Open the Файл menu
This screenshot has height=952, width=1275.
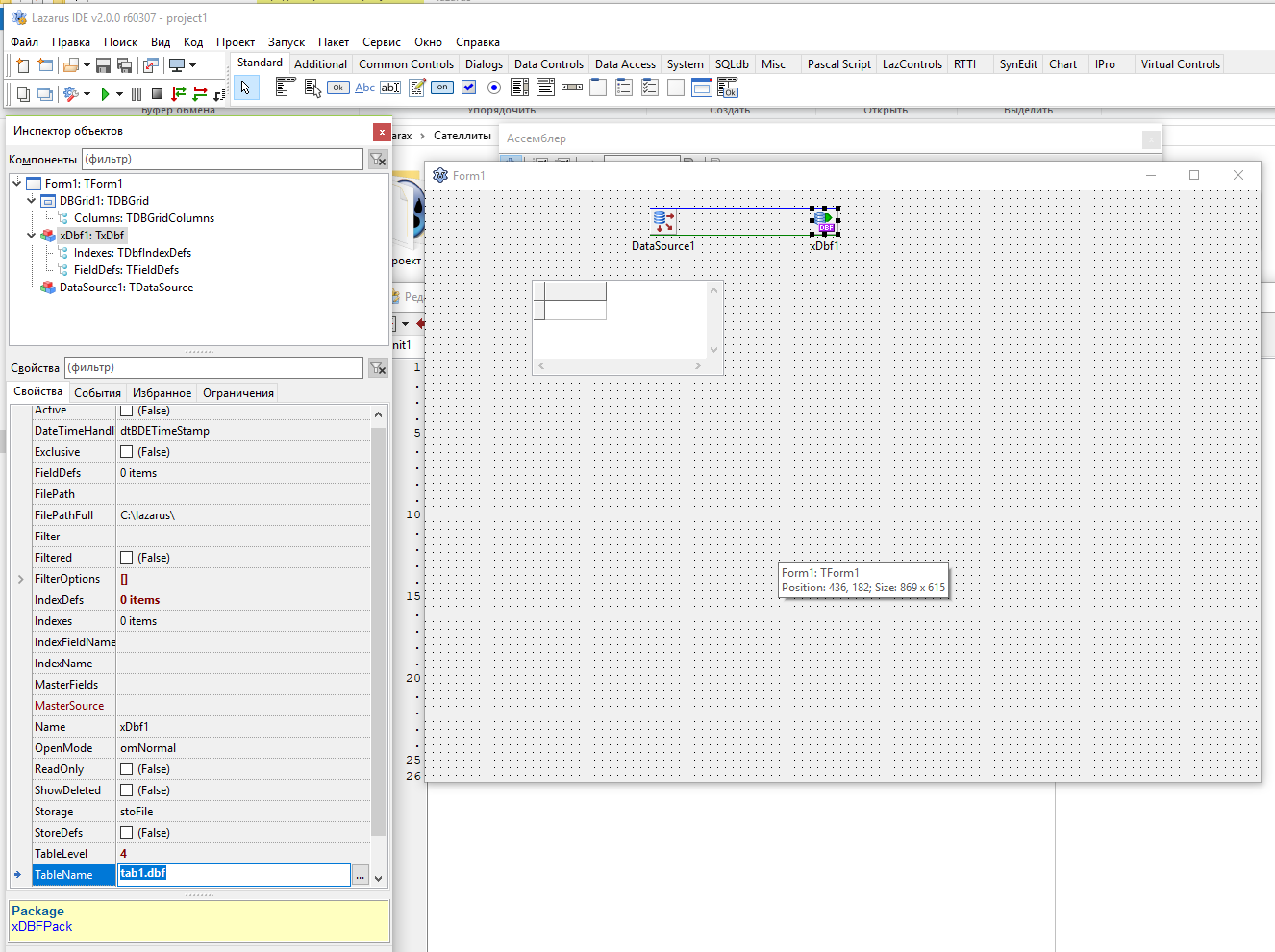point(25,42)
